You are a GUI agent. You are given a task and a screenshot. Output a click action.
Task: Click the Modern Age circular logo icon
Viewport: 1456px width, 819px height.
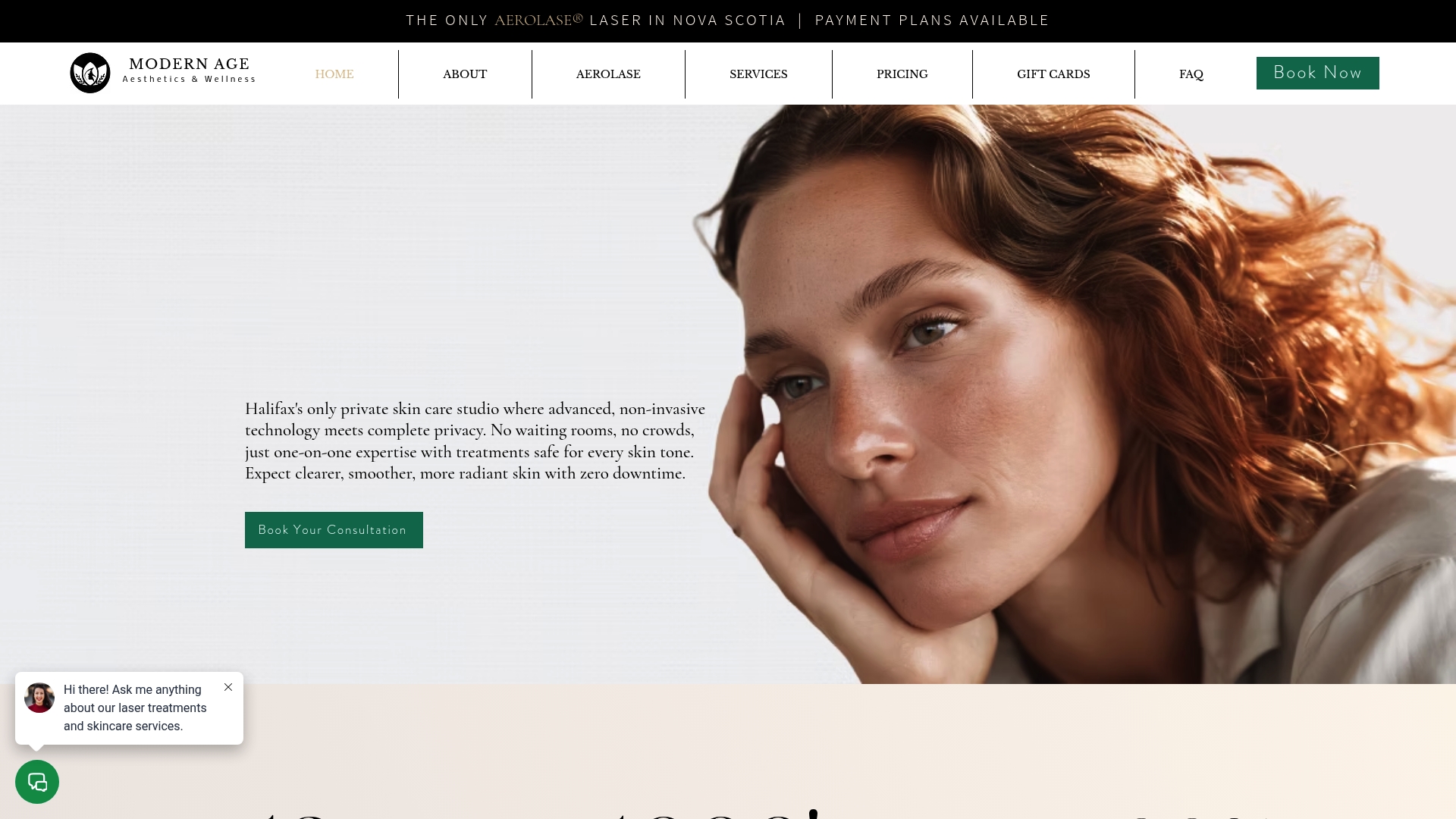click(90, 73)
